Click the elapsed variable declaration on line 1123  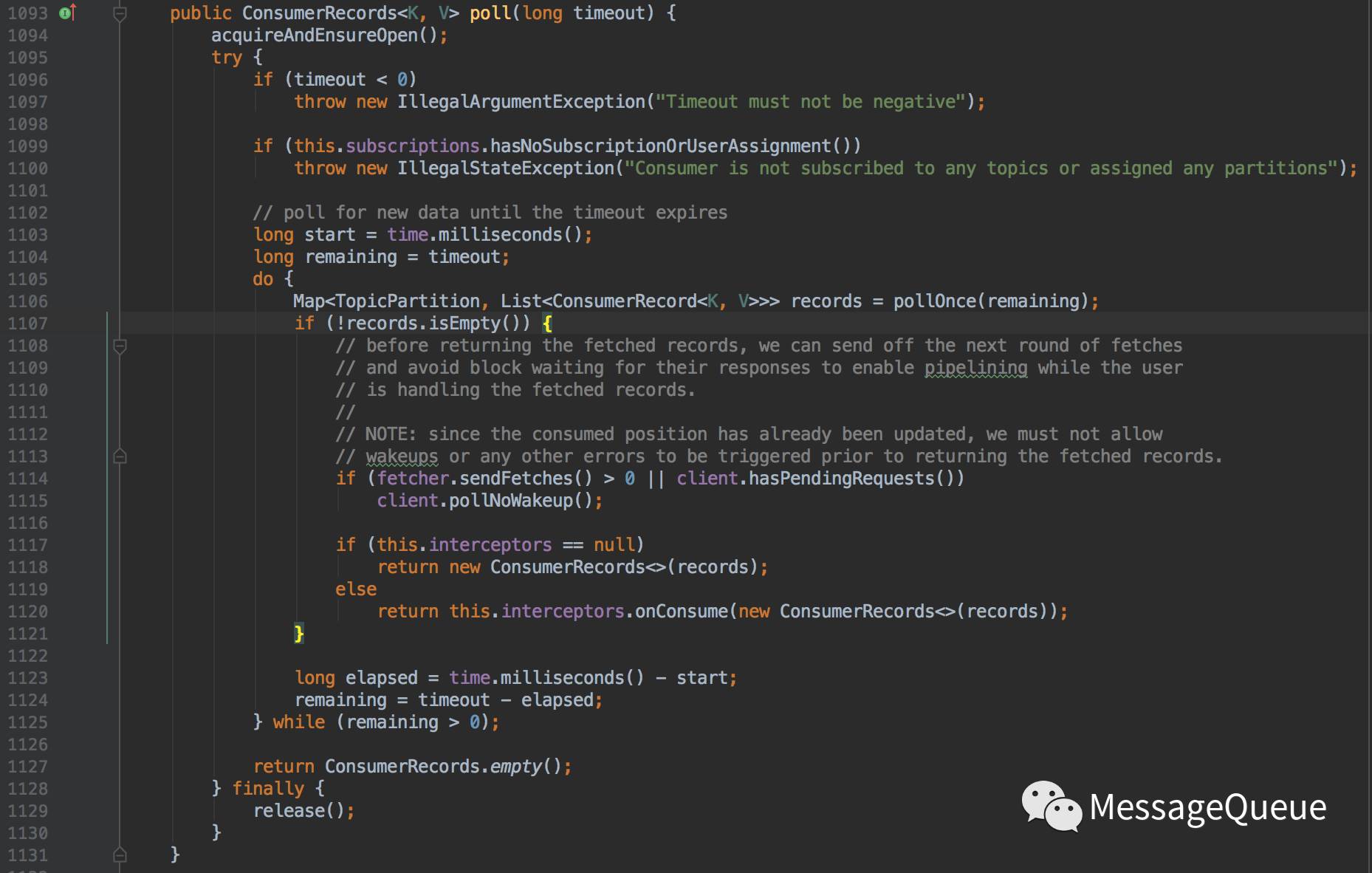(x=382, y=678)
